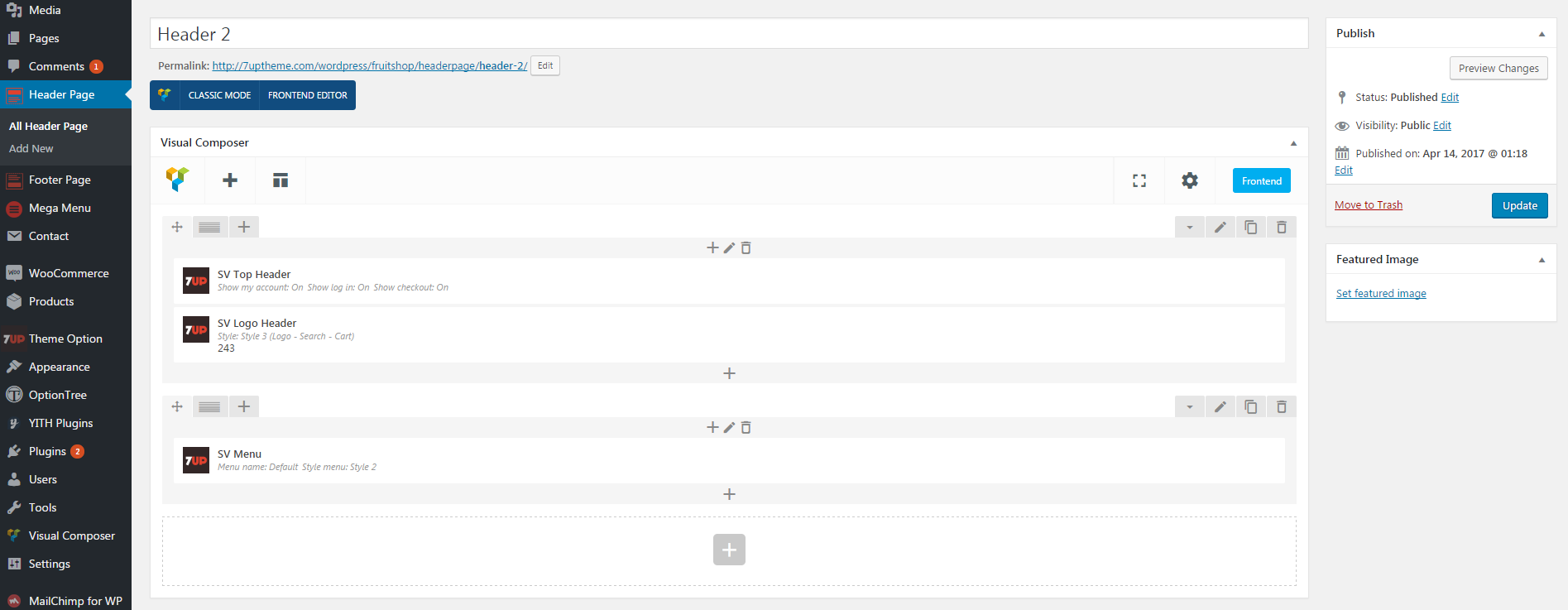Switch to Frontend Editor mode

(x=308, y=95)
